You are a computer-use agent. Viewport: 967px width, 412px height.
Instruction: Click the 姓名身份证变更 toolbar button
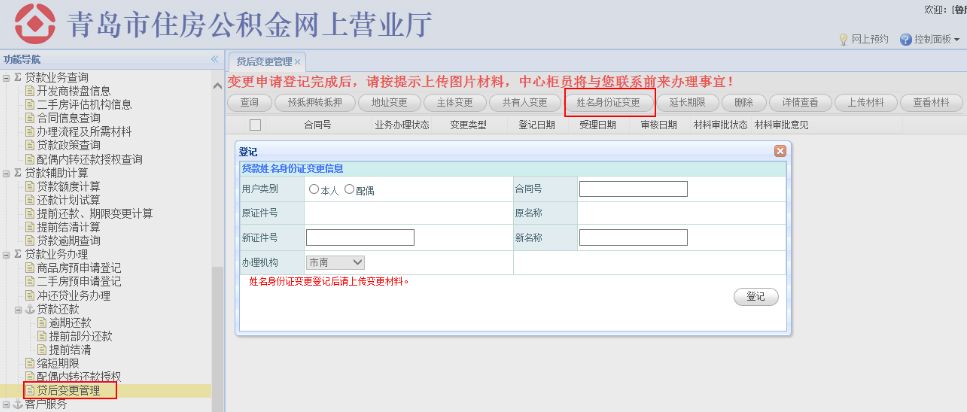point(609,102)
